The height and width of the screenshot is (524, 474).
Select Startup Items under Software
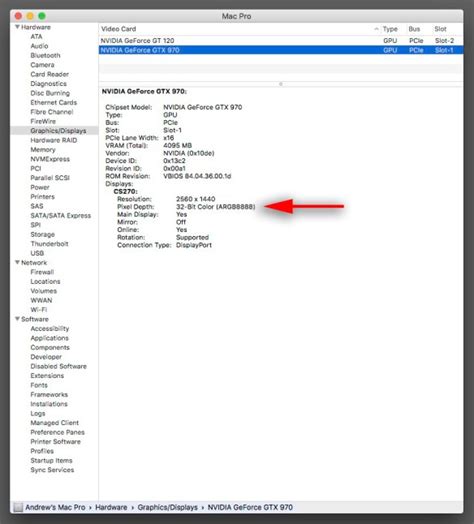coord(51,460)
